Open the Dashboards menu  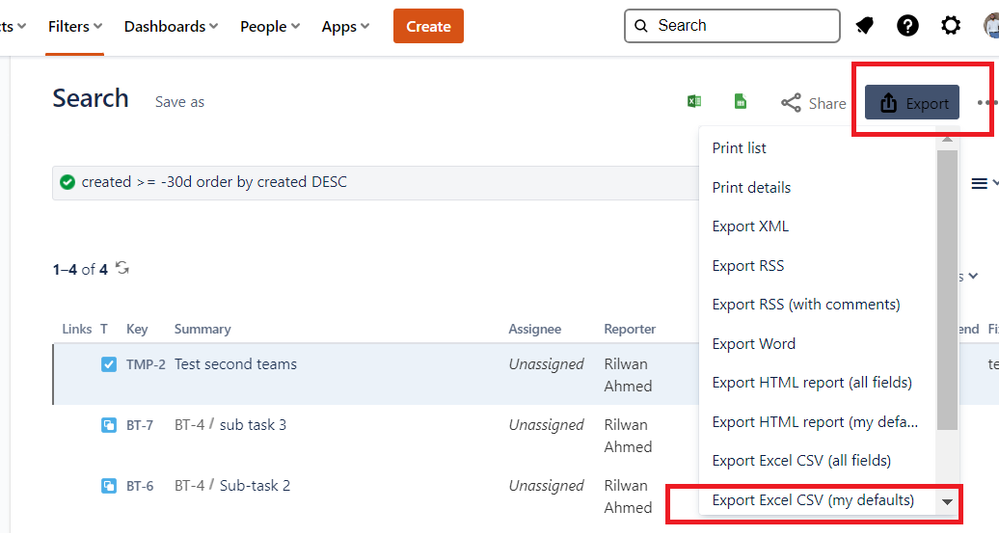tap(171, 27)
